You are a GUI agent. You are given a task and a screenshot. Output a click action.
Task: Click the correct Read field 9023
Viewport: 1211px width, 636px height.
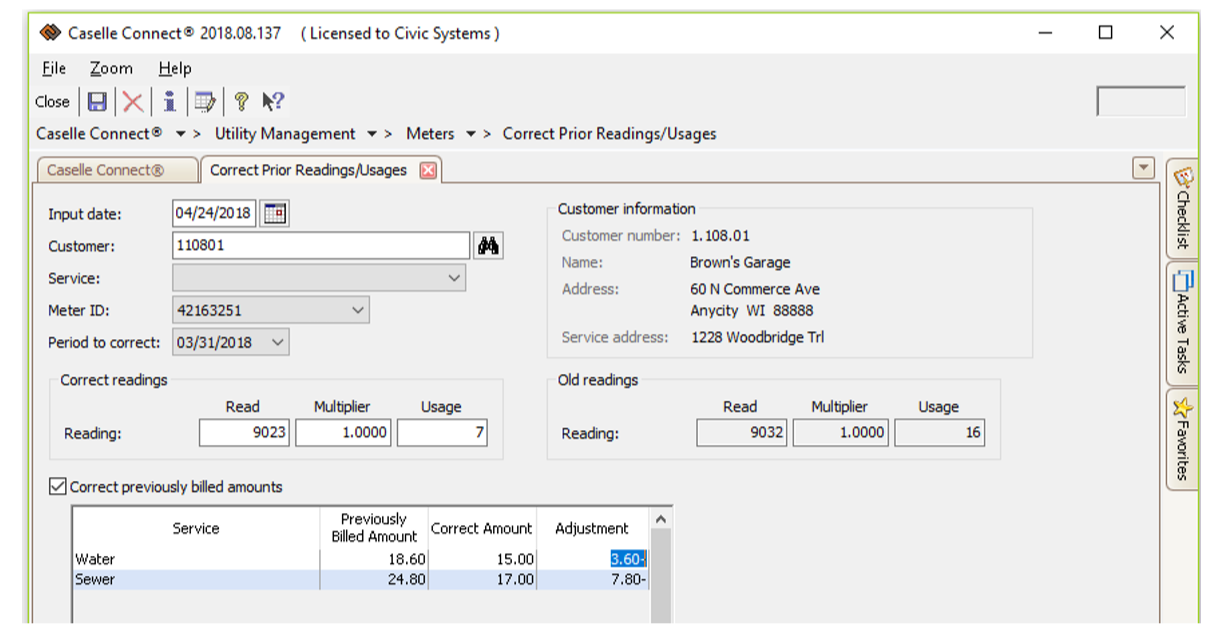(245, 433)
